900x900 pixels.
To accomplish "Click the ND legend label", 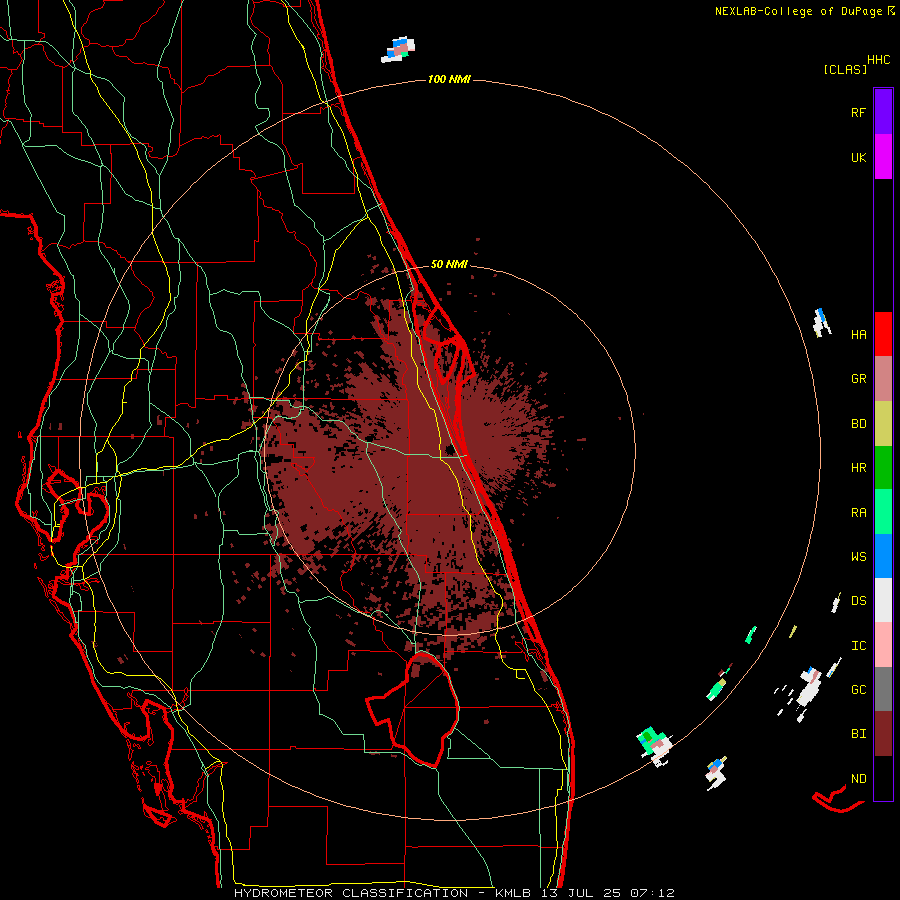I will 858,779.
